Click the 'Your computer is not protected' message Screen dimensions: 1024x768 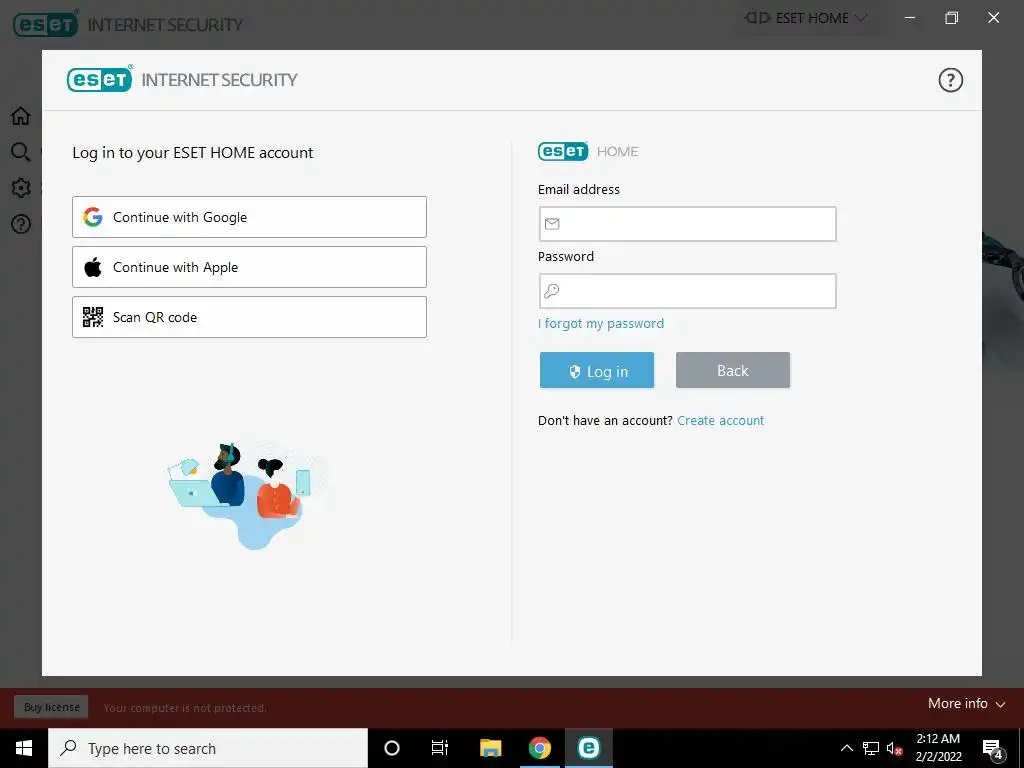click(185, 708)
